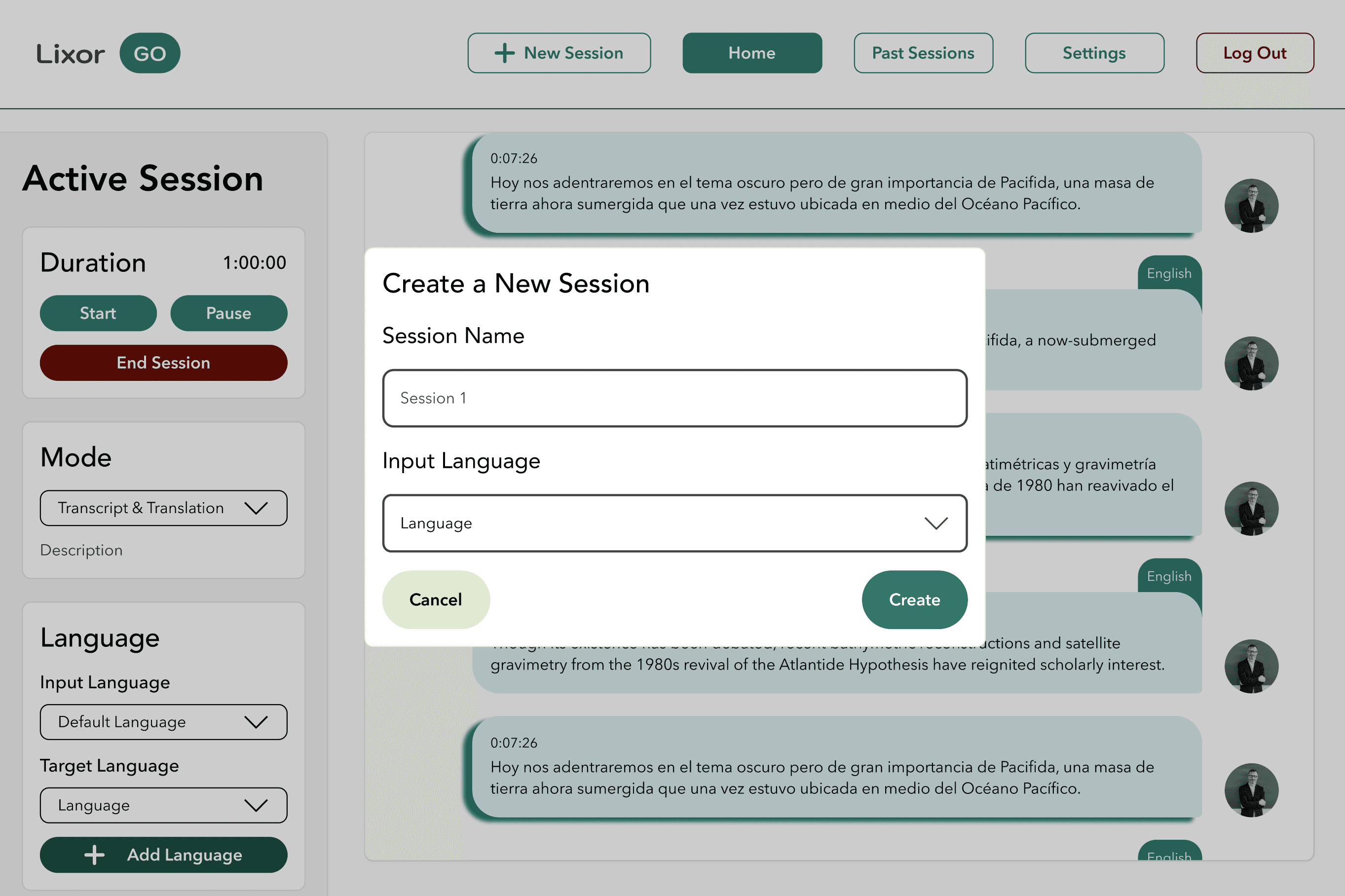Expand the Target Language dropdown in sidebar
Screen dimensions: 1345x896
click(163, 806)
